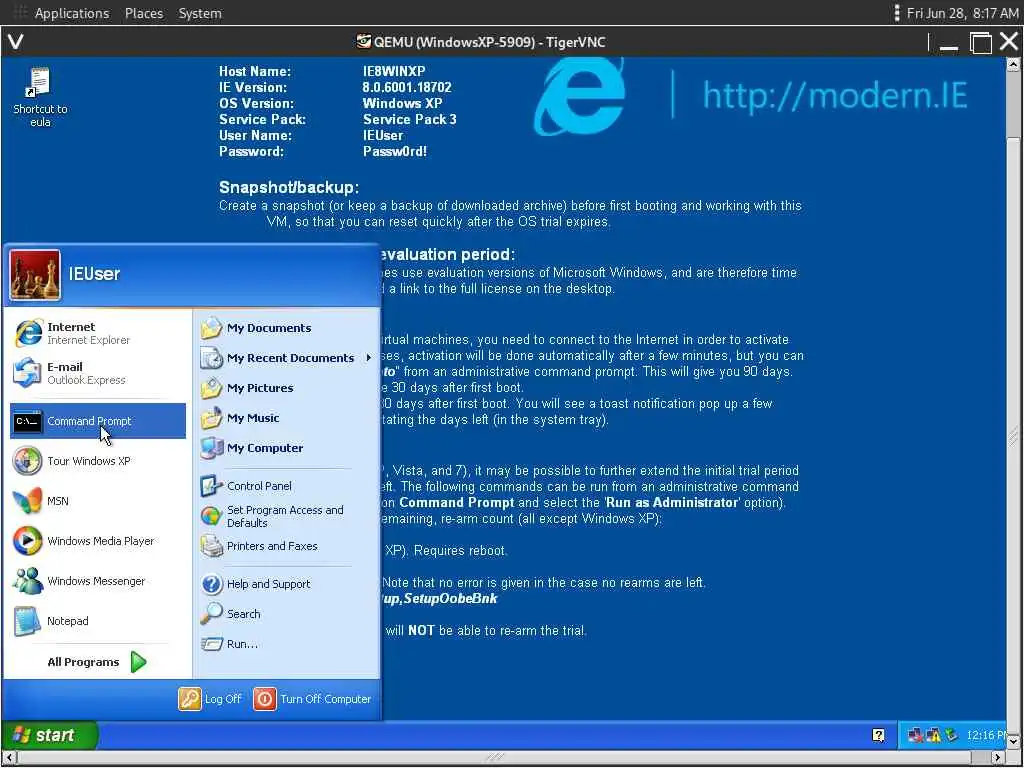Open My Documents folder

pyautogui.click(x=286, y=328)
